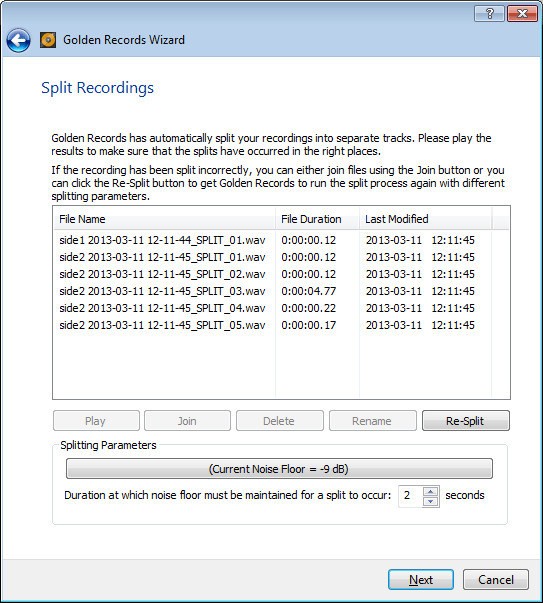Select side2 2013-03-11 12-11-45_SPLIT_04.wav
The height and width of the screenshot is (603, 543).
pos(162,308)
